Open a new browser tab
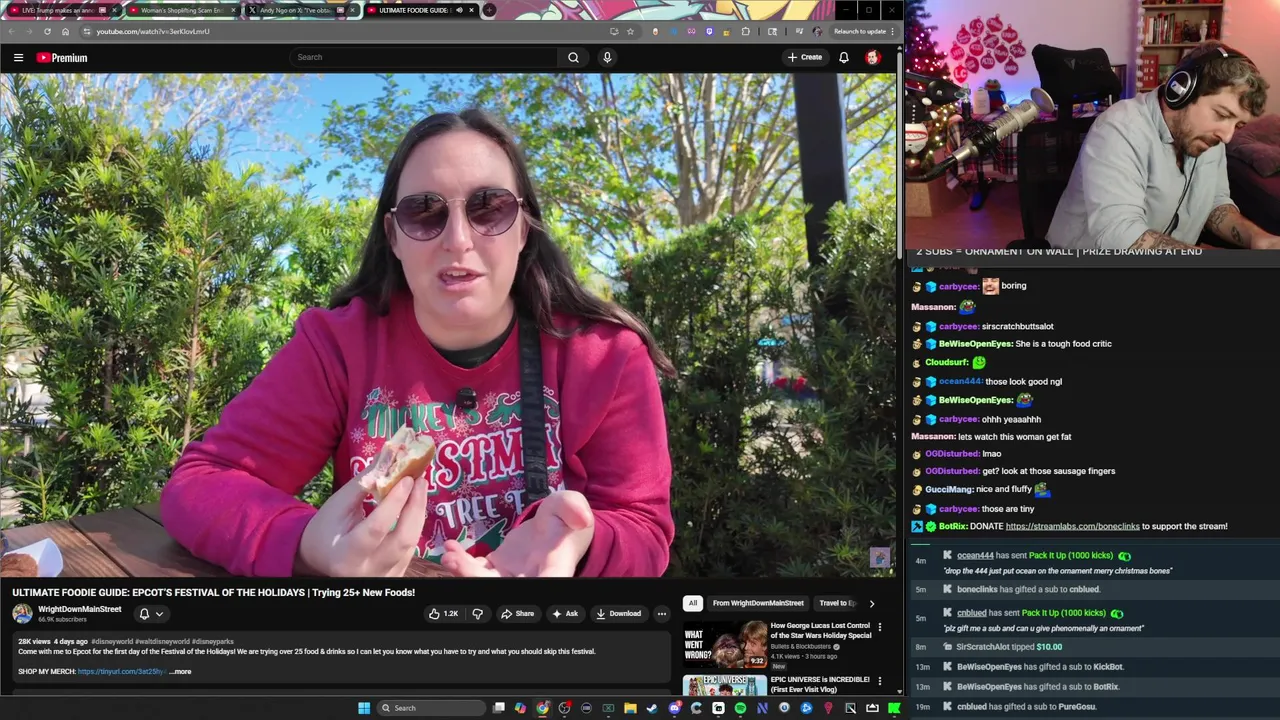The height and width of the screenshot is (720, 1280). [x=489, y=10]
